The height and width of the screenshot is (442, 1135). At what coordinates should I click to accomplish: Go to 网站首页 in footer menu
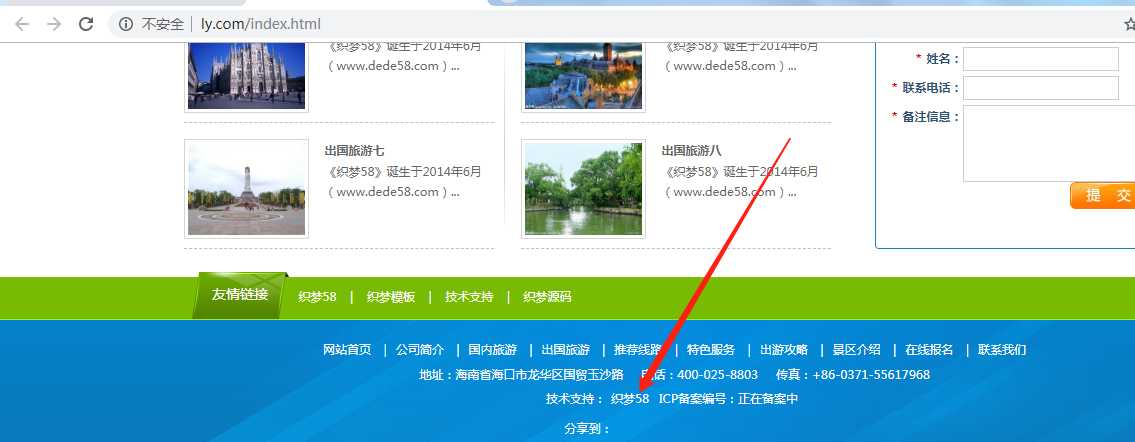tap(347, 350)
